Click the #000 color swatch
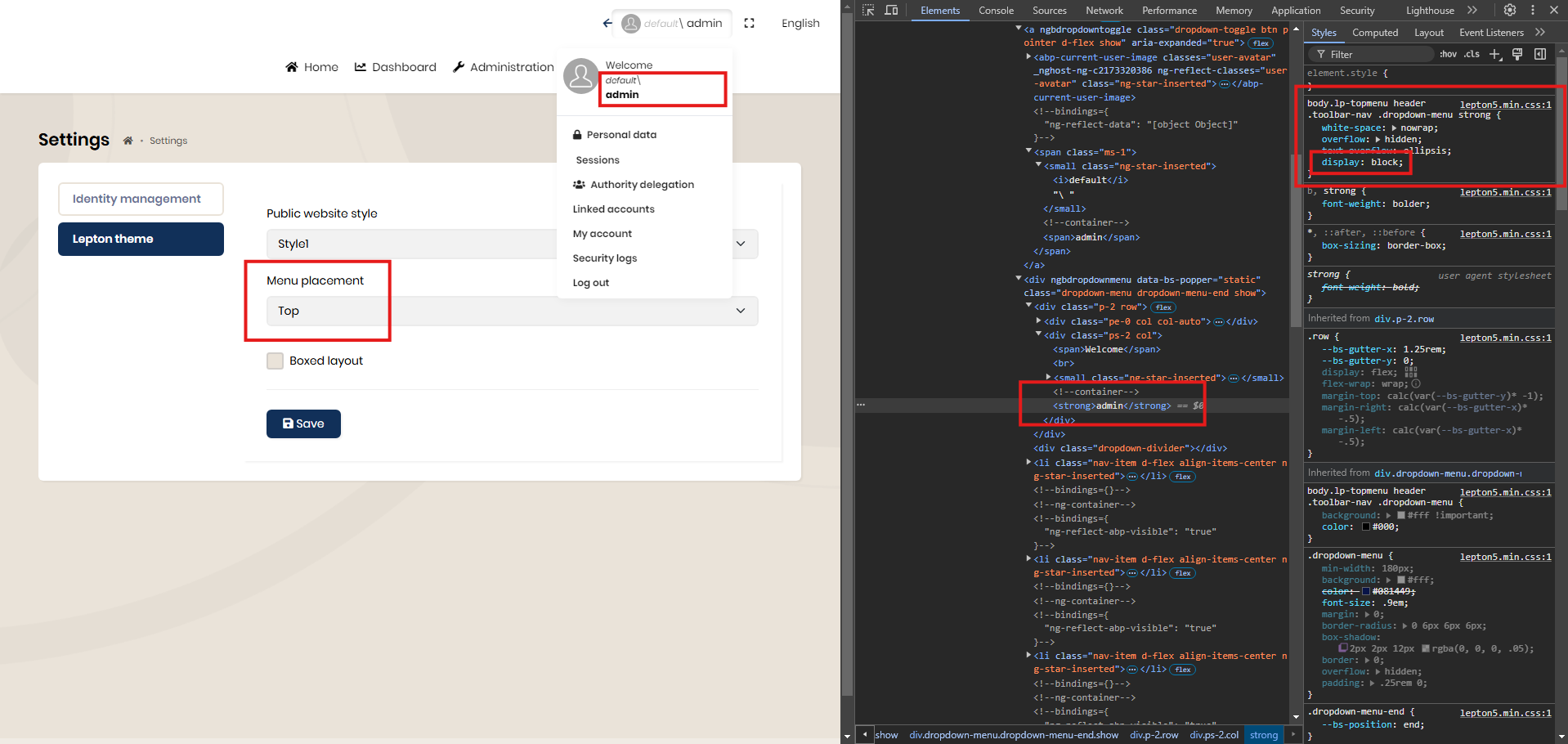Image resolution: width=1568 pixels, height=744 pixels. pyautogui.click(x=1366, y=527)
